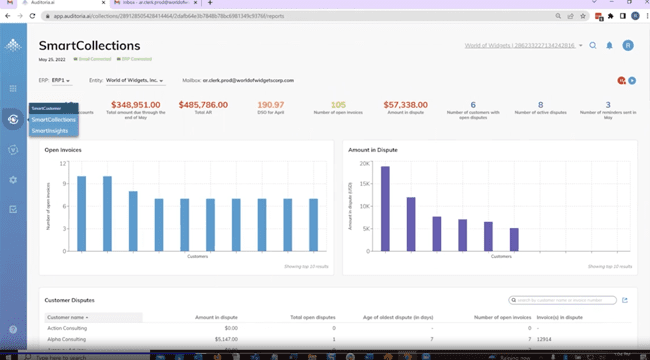This screenshot has height=360, width=650.
Task: Click the customer name search field
Action: click(x=563, y=300)
